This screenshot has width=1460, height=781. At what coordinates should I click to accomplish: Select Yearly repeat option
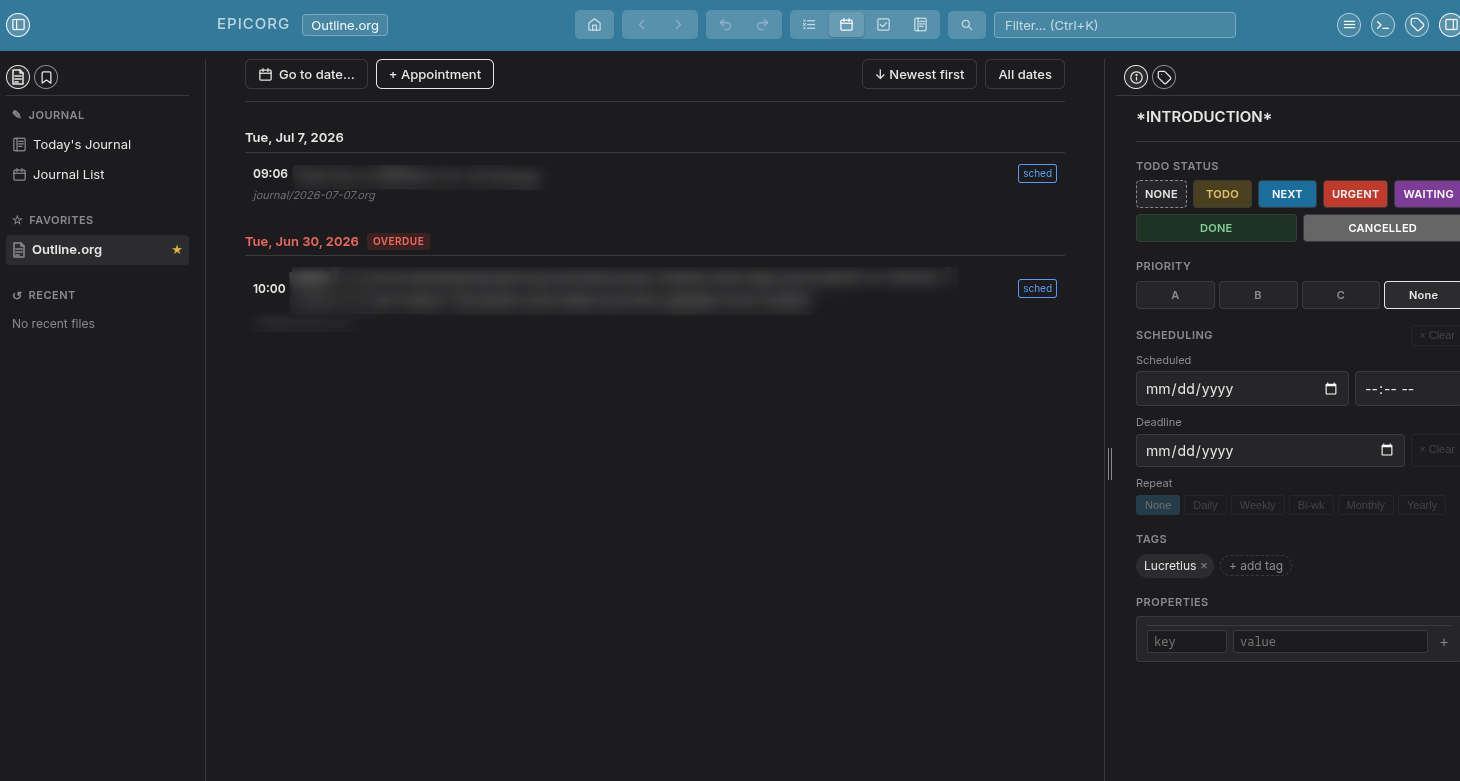(x=1422, y=505)
